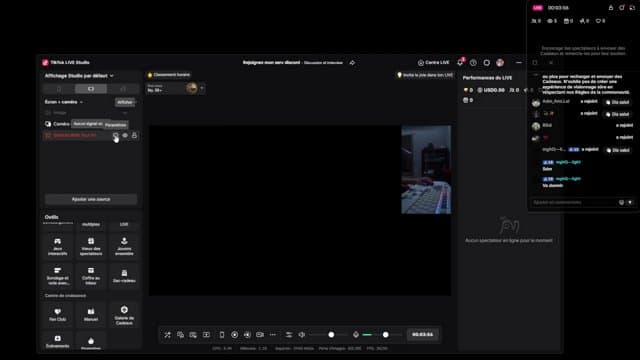Expand the 'Écran + caméra' scene dropdown

(64, 102)
